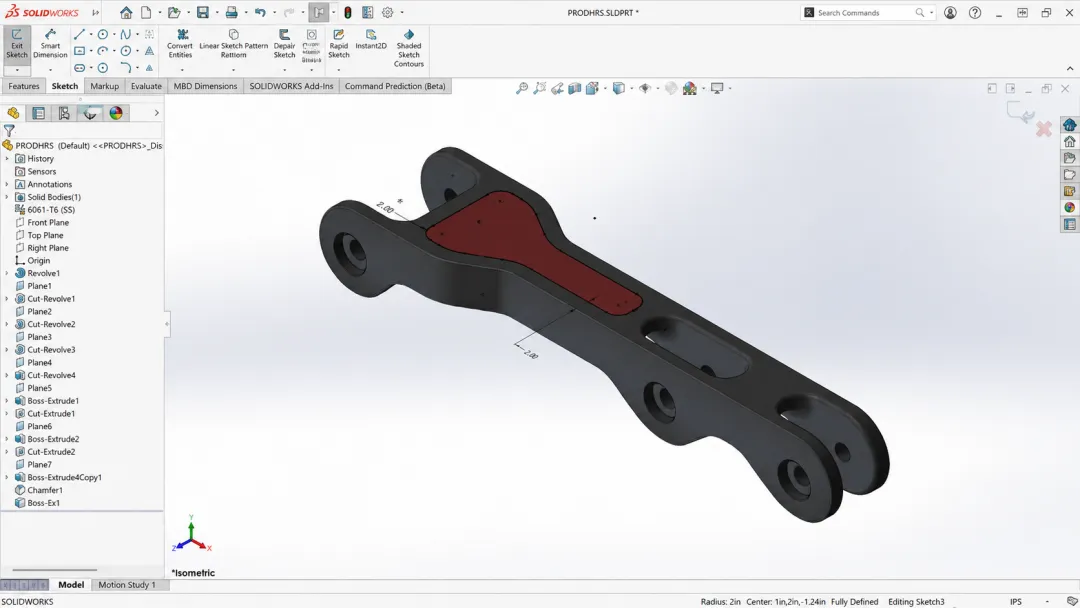Expand the Annotations tree node
The image size is (1080, 608).
[7, 184]
